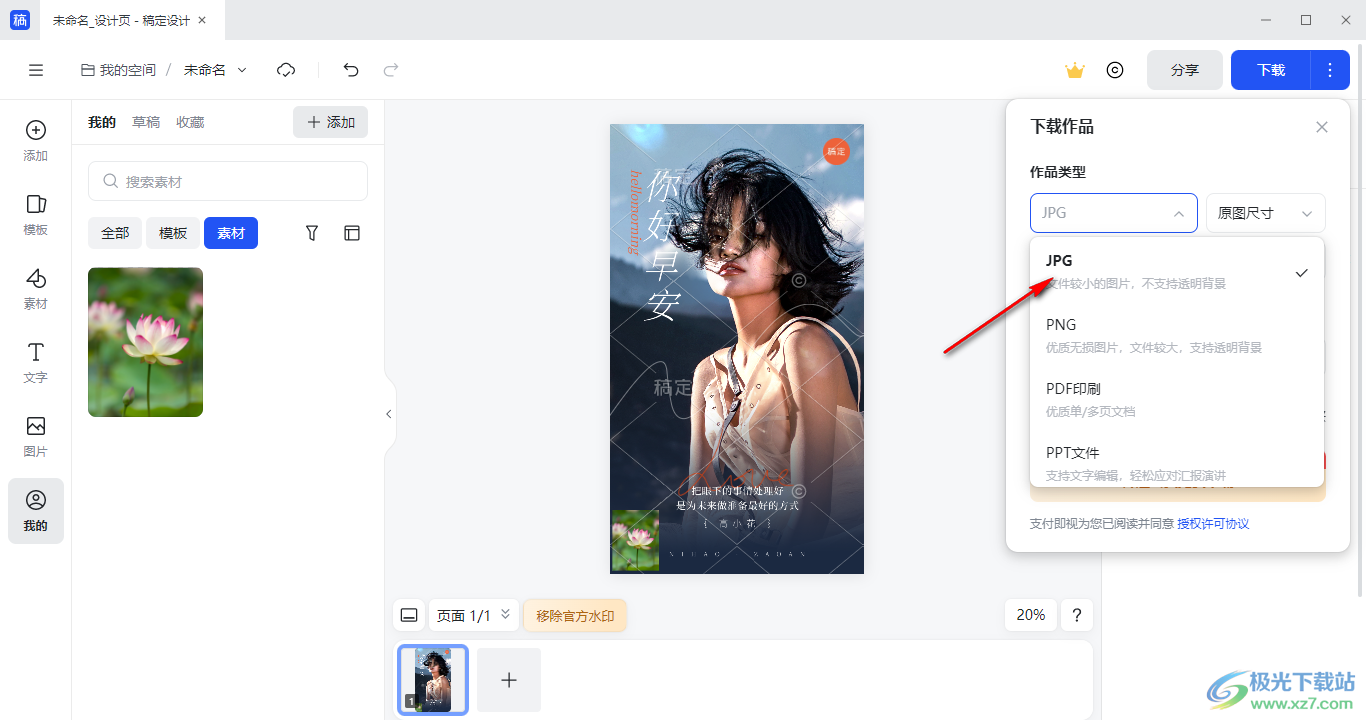Switch the material list layout view
This screenshot has height=720, width=1366.
click(x=352, y=233)
